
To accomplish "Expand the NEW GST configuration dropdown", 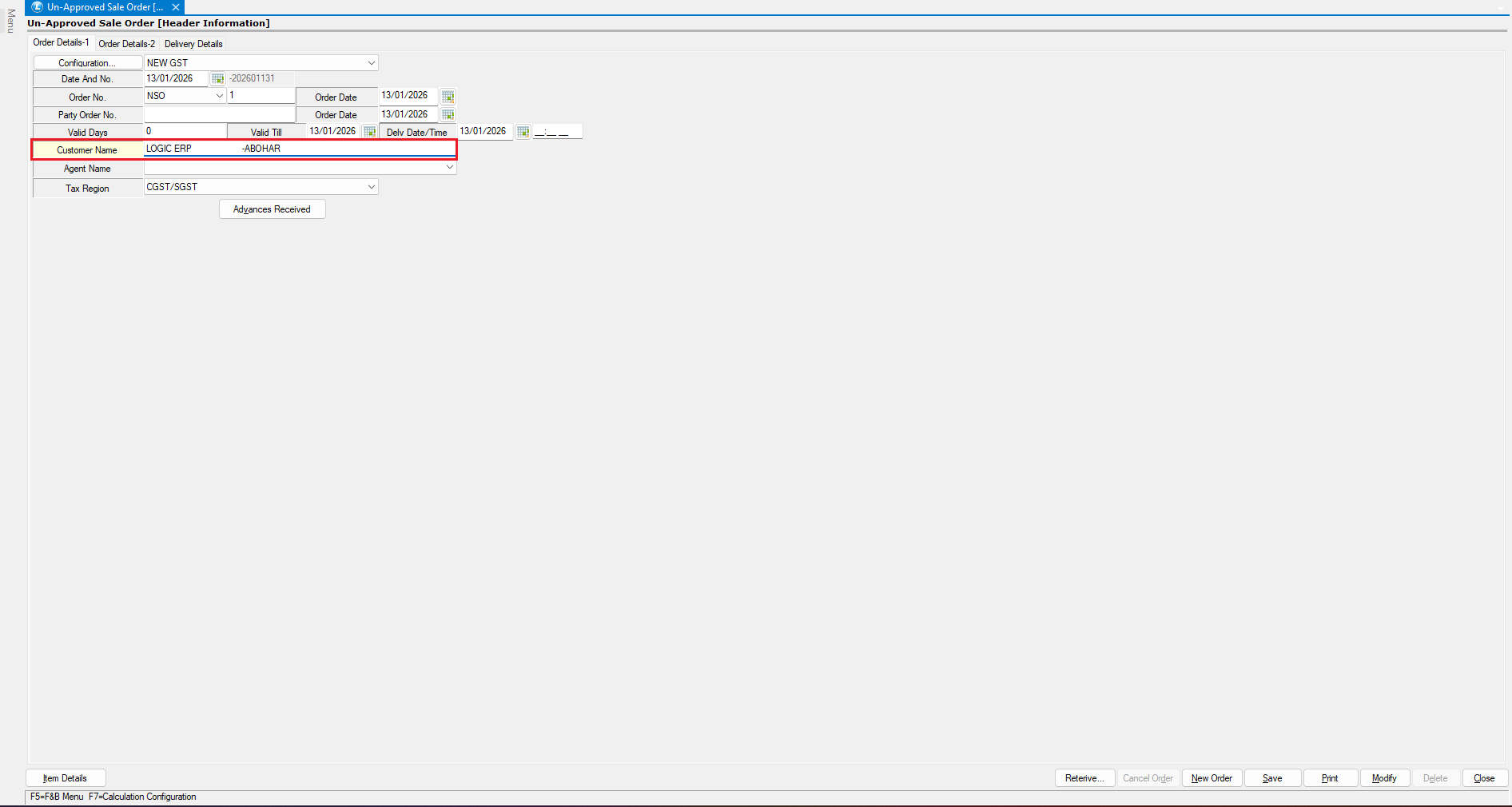I will point(371,63).
